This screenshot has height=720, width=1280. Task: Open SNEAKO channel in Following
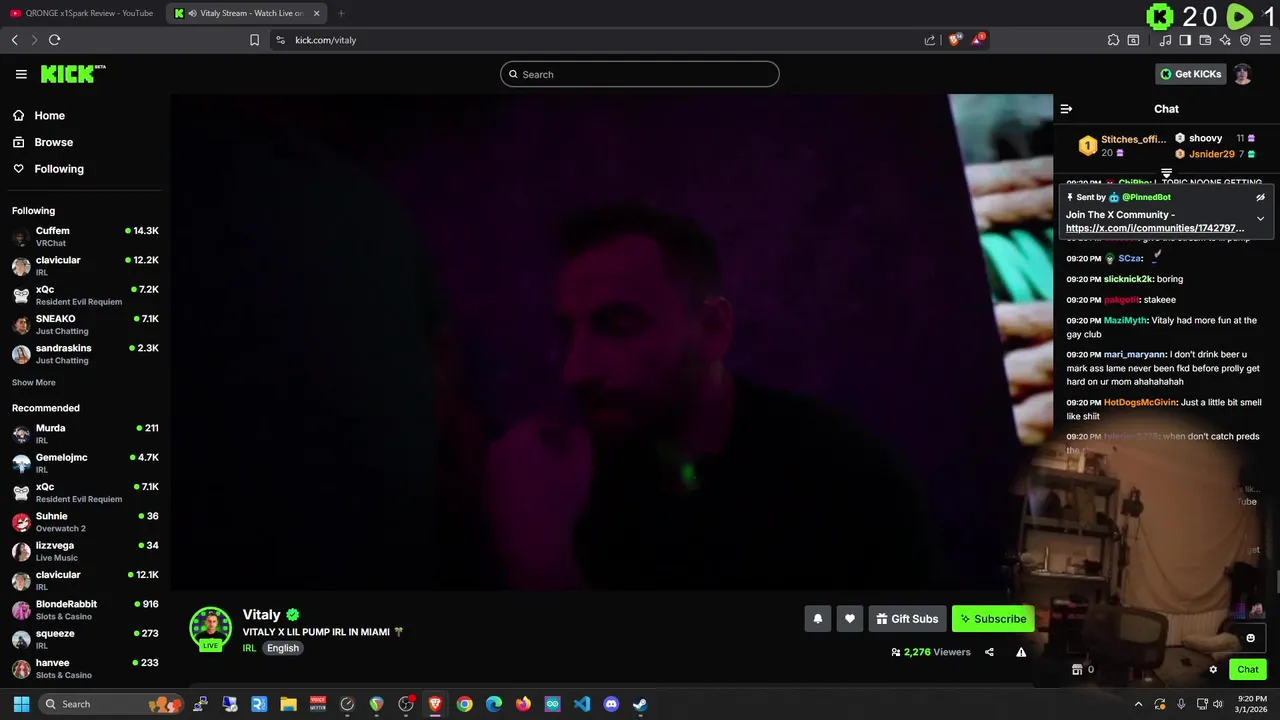click(x=84, y=325)
